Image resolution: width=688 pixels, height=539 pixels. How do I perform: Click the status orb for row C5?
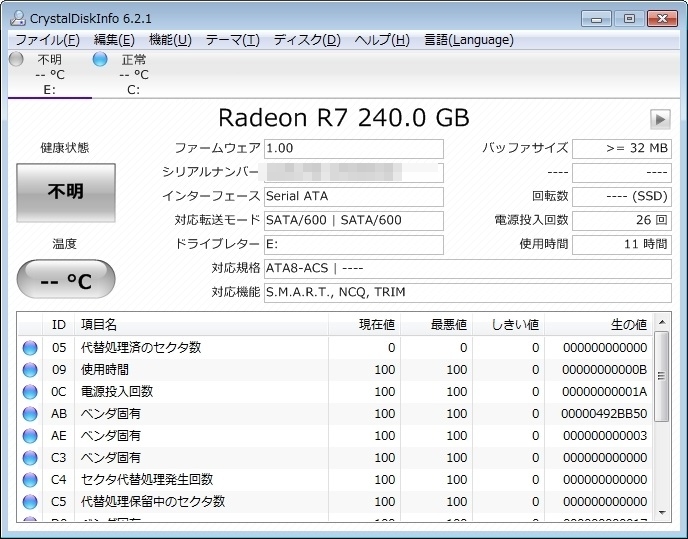[30, 502]
